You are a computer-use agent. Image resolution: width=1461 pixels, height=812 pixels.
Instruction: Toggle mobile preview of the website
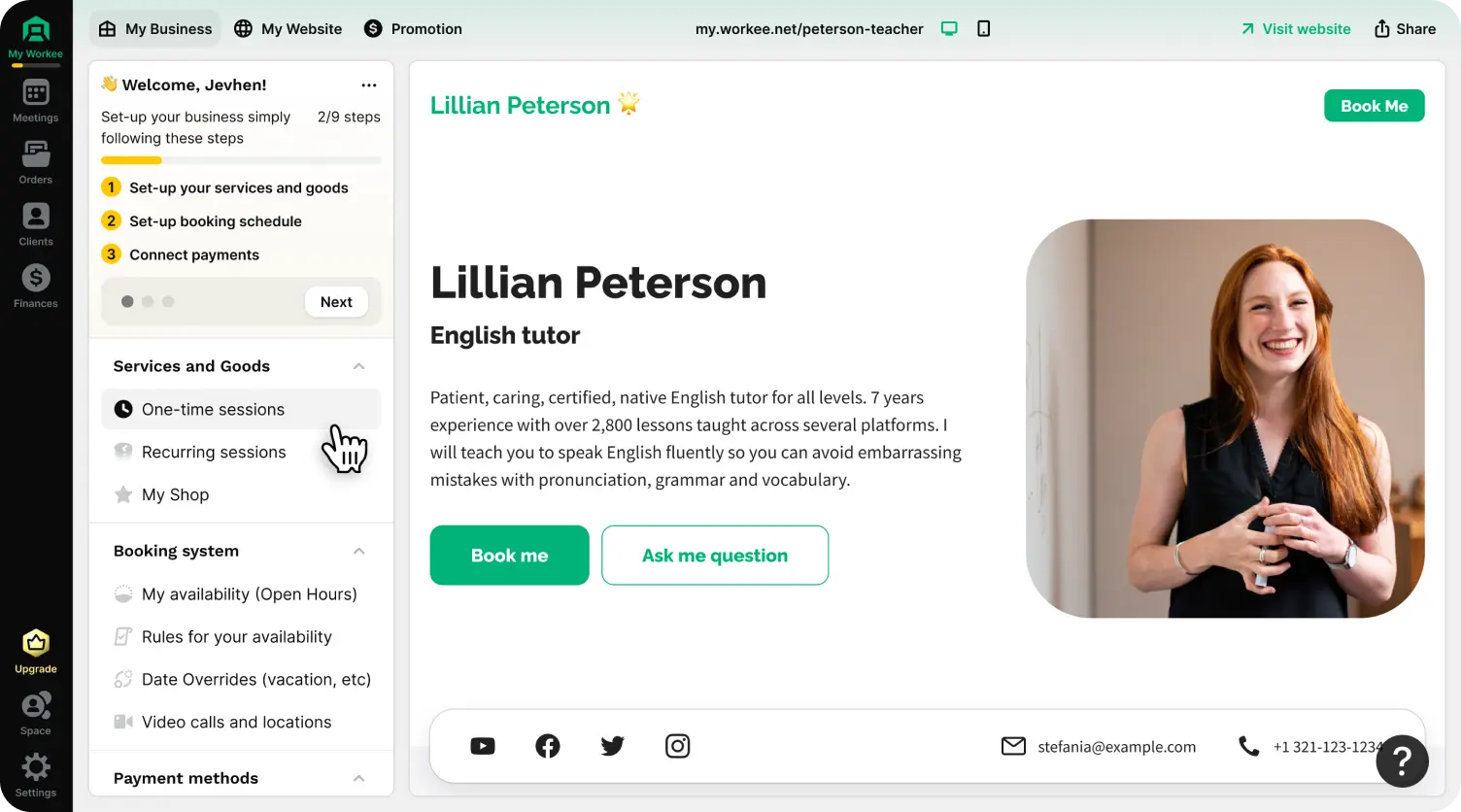[x=983, y=28]
